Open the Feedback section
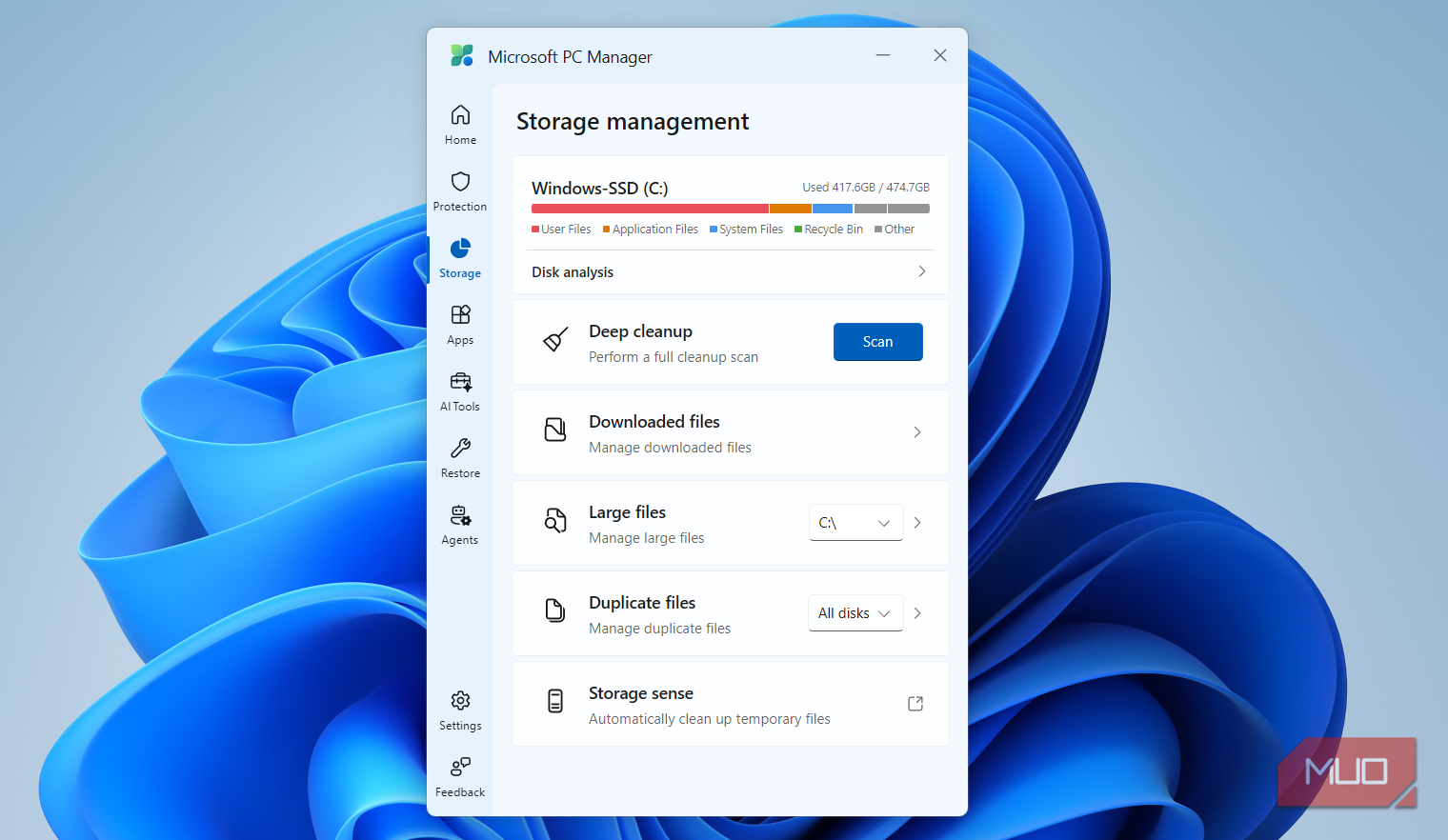Screen dimensions: 1448x840 460,777
